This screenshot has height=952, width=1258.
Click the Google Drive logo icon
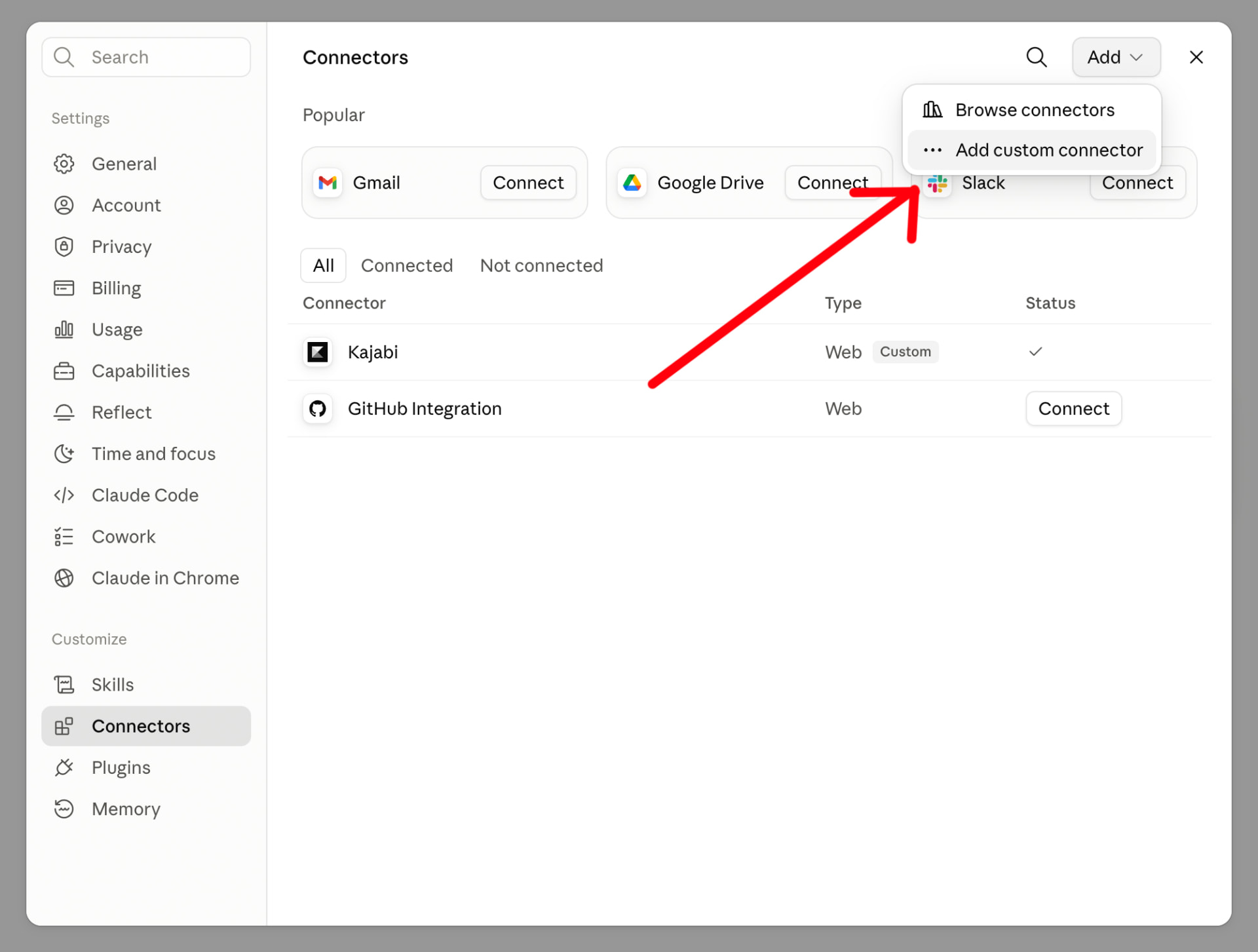632,183
